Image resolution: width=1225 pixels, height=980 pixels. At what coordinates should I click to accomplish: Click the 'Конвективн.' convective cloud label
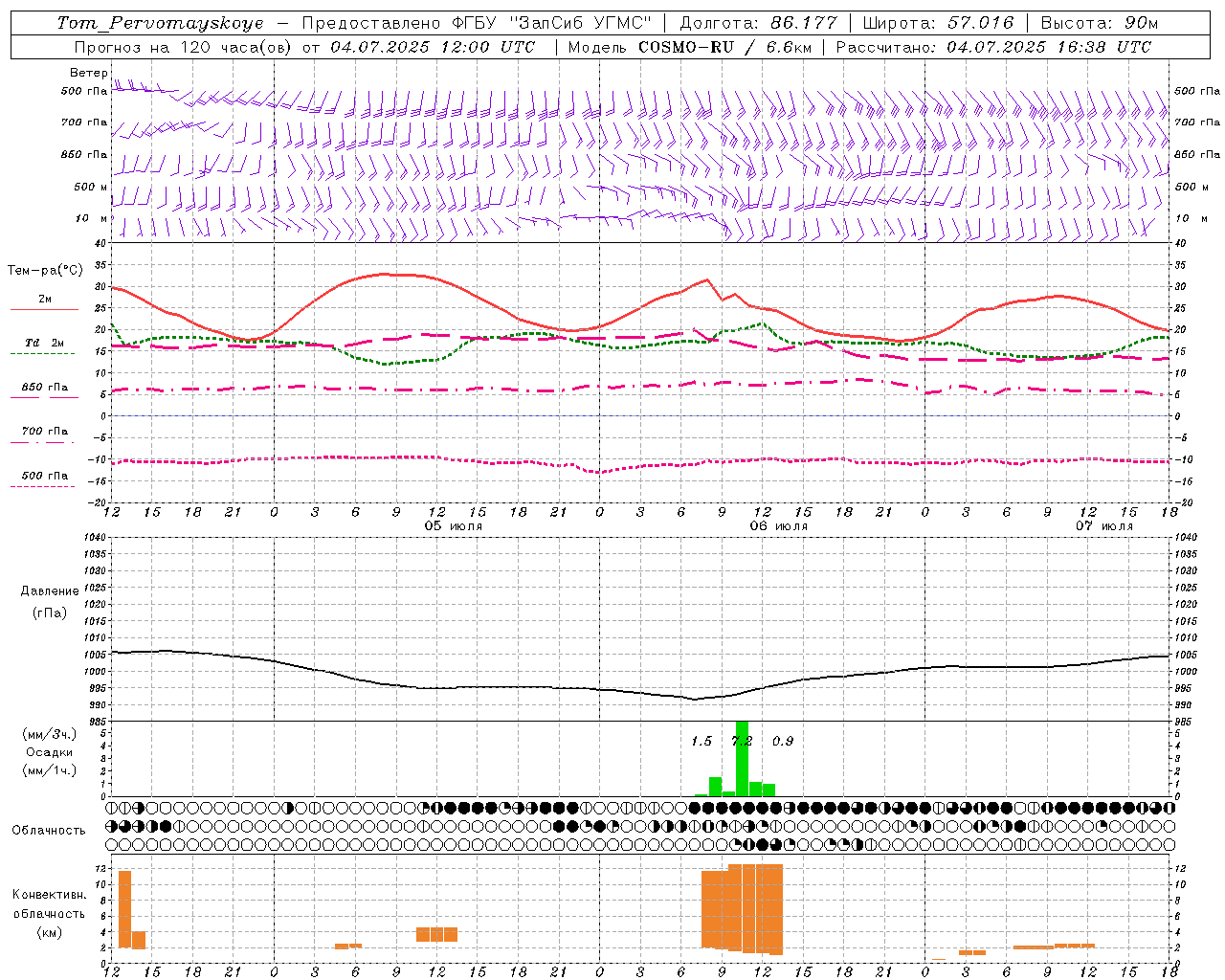pos(49,895)
